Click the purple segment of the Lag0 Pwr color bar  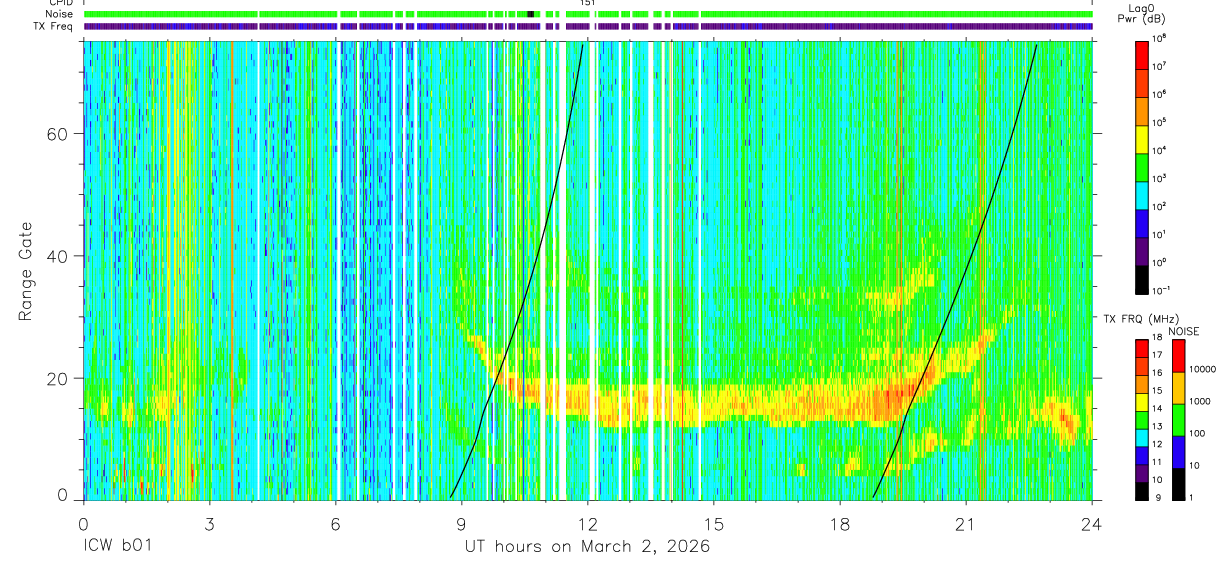(1141, 250)
